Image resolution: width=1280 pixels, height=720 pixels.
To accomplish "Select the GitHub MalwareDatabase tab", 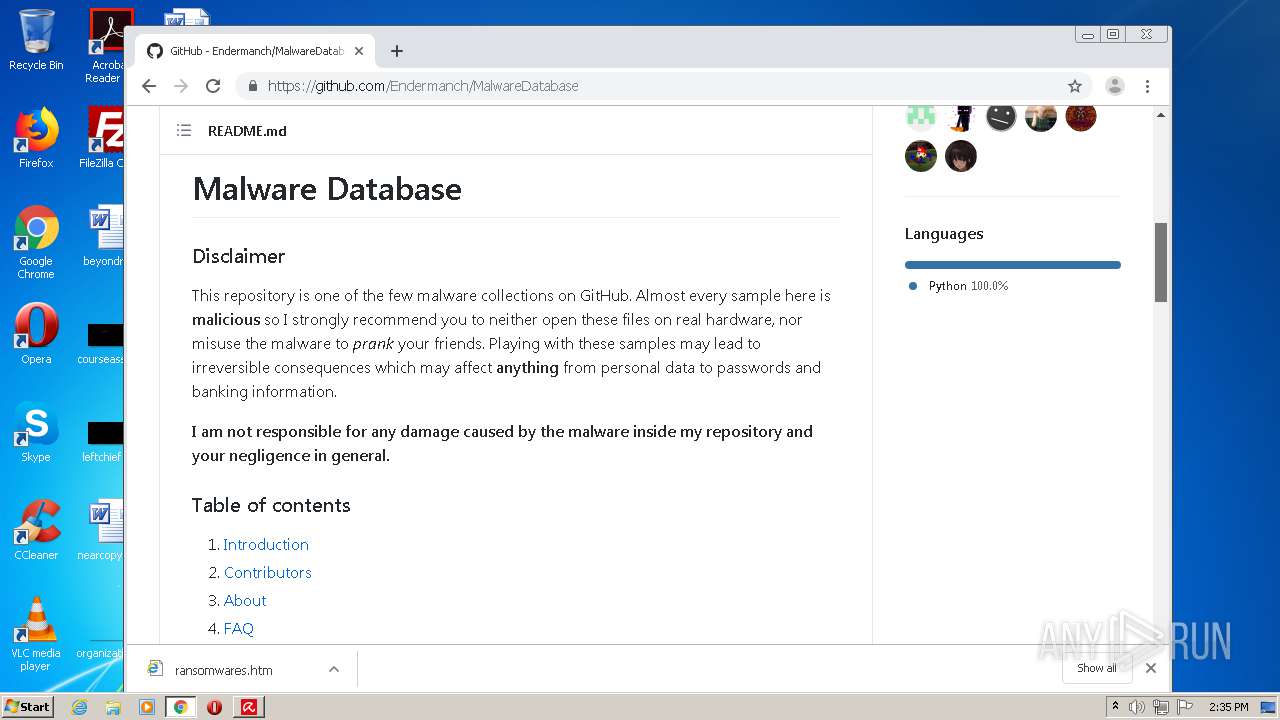I will pos(254,51).
